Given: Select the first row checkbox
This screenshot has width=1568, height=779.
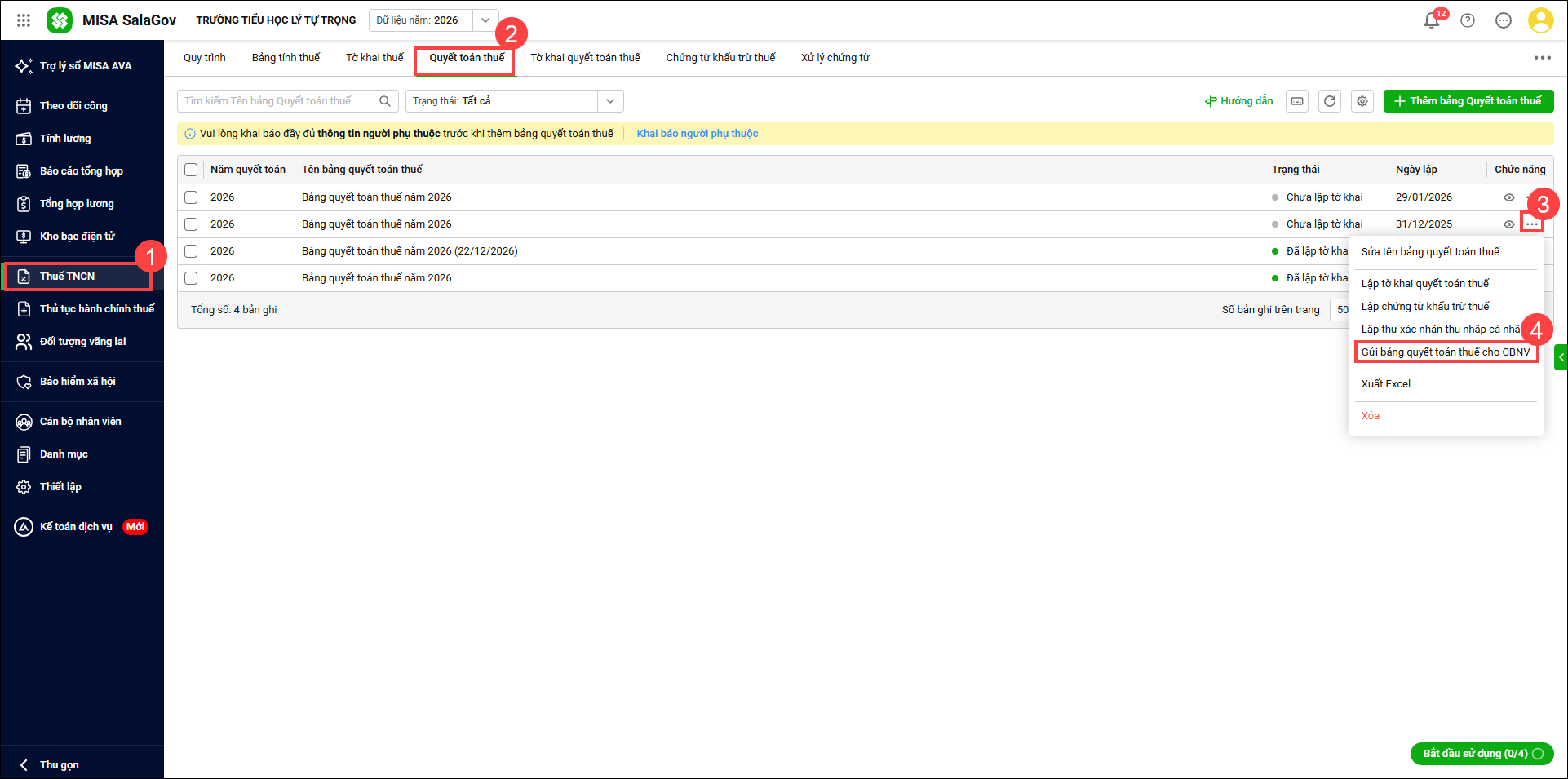Looking at the screenshot, I should coord(191,197).
